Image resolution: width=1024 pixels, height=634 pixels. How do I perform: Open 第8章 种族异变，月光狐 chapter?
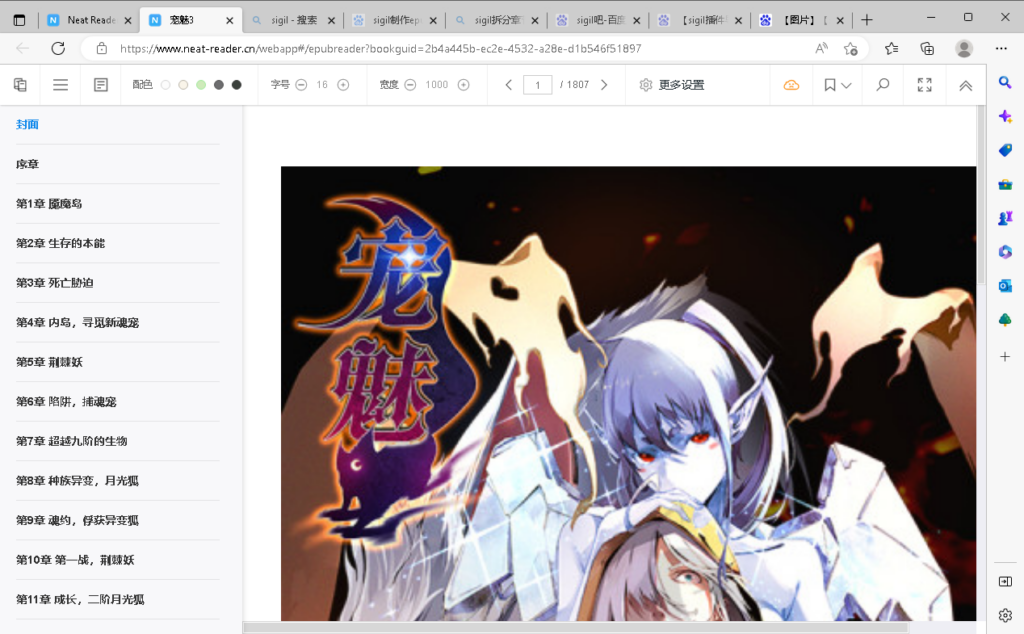pyautogui.click(x=77, y=481)
